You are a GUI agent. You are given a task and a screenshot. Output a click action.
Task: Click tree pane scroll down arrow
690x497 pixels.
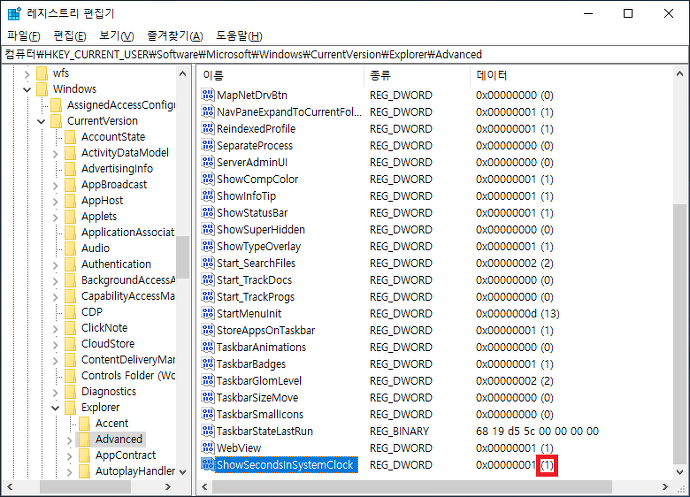[183, 472]
